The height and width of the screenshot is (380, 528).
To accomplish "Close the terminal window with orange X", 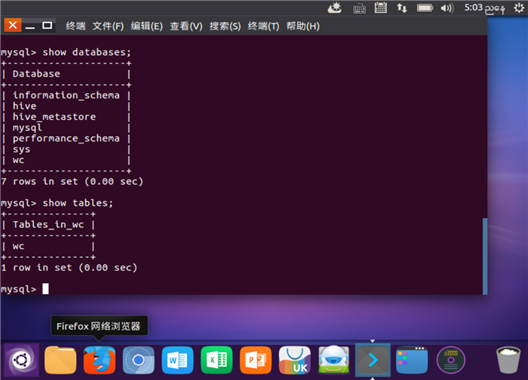I will (x=13, y=25).
